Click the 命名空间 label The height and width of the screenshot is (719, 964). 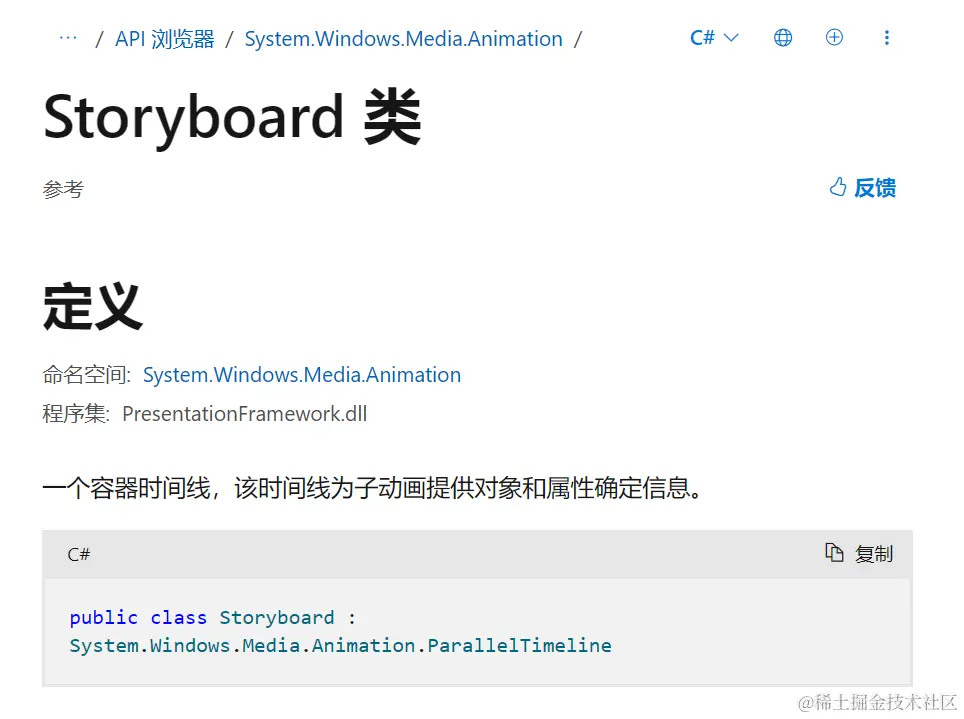(x=87, y=375)
